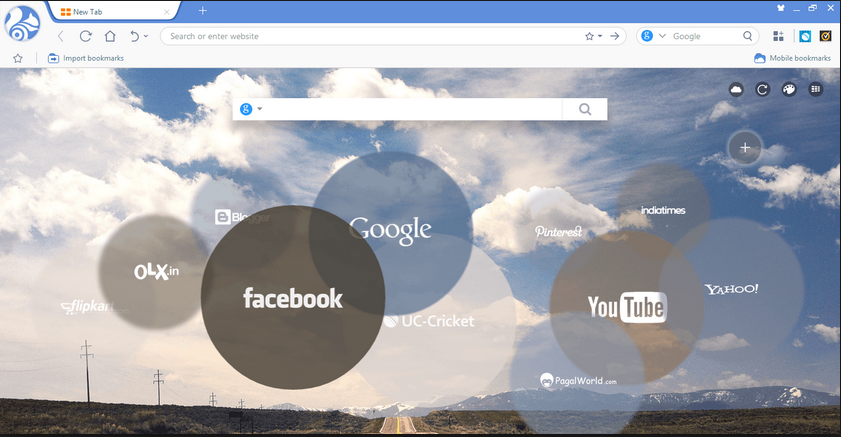Add a new speed dial with plus circle

point(745,147)
